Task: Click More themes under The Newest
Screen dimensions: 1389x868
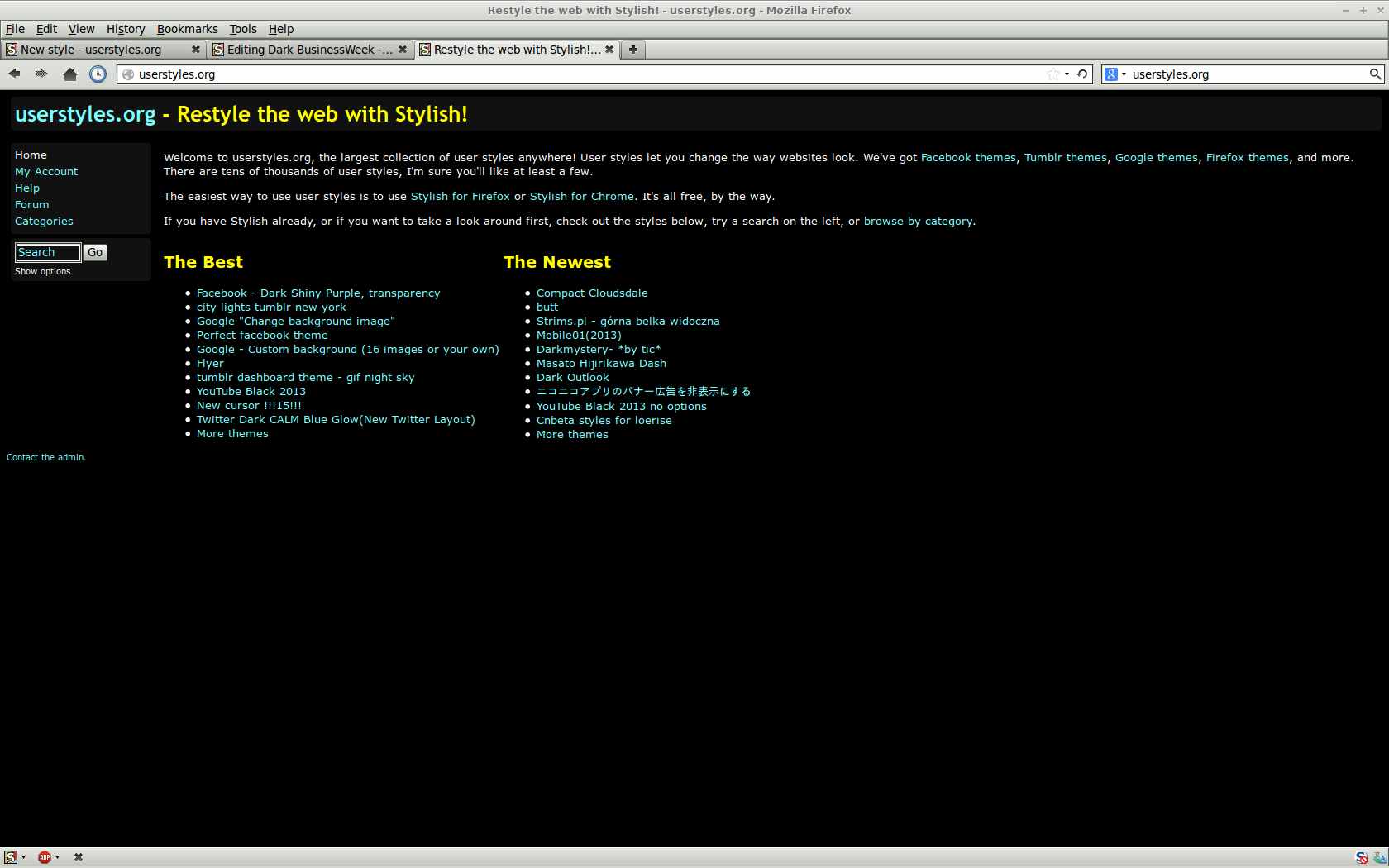Action: [572, 435]
